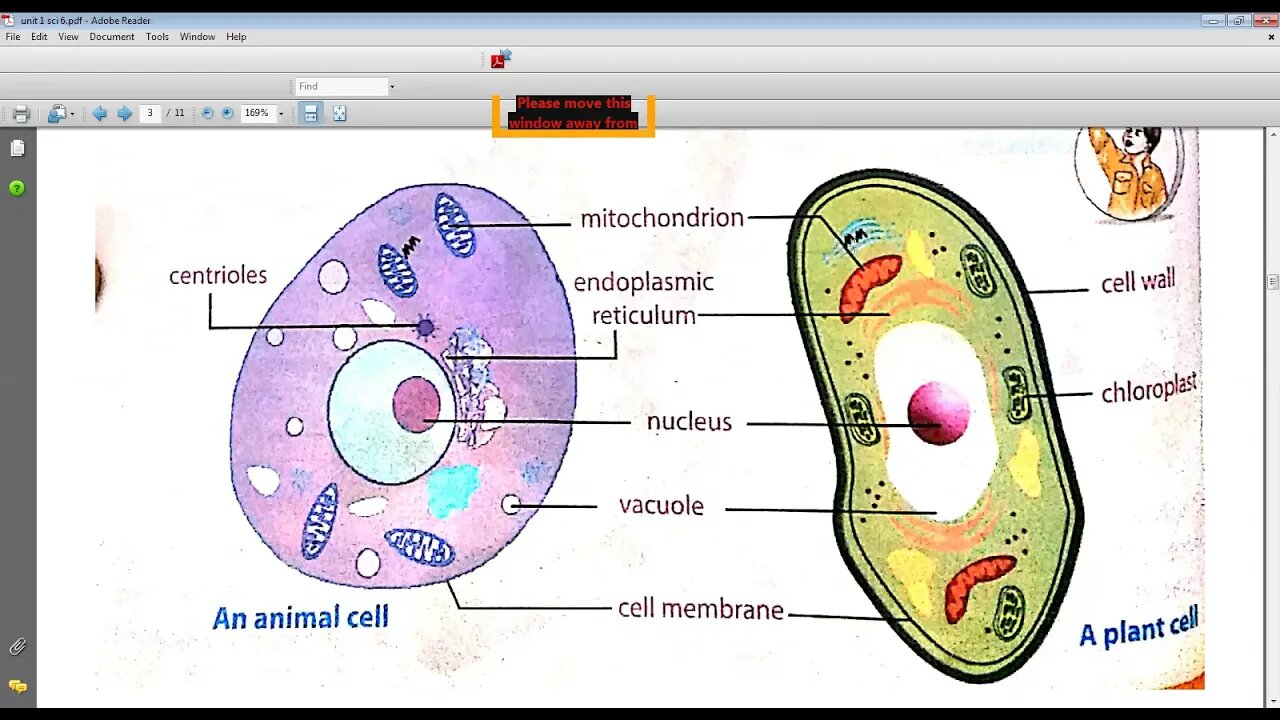The height and width of the screenshot is (720, 1280).
Task: Select the 169% zoom value field
Action: [257, 113]
